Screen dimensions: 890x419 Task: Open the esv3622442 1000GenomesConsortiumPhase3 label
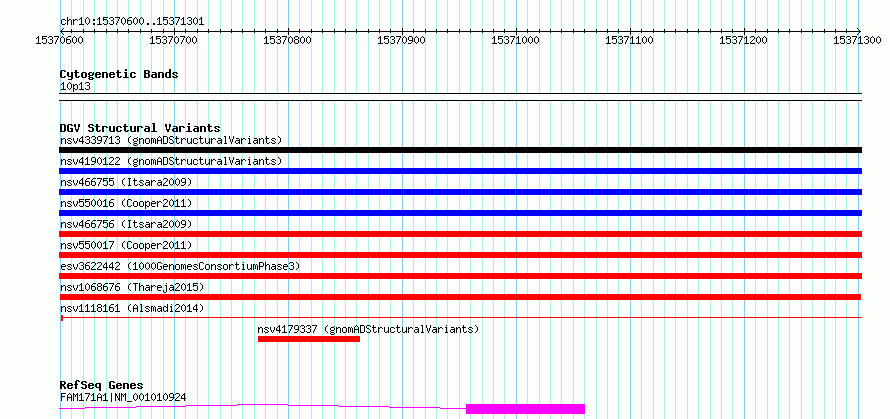click(x=180, y=266)
